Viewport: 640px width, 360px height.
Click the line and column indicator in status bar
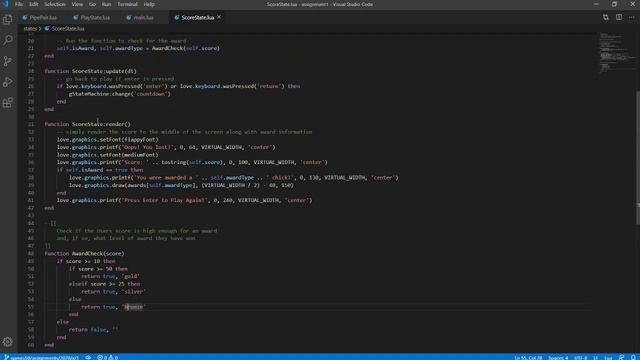(x=528, y=357)
